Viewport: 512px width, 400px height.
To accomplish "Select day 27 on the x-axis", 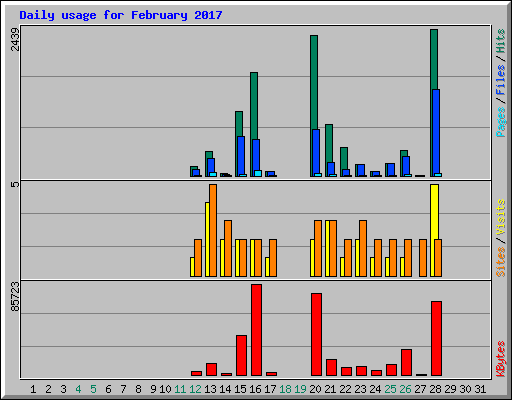I will (x=420, y=389).
